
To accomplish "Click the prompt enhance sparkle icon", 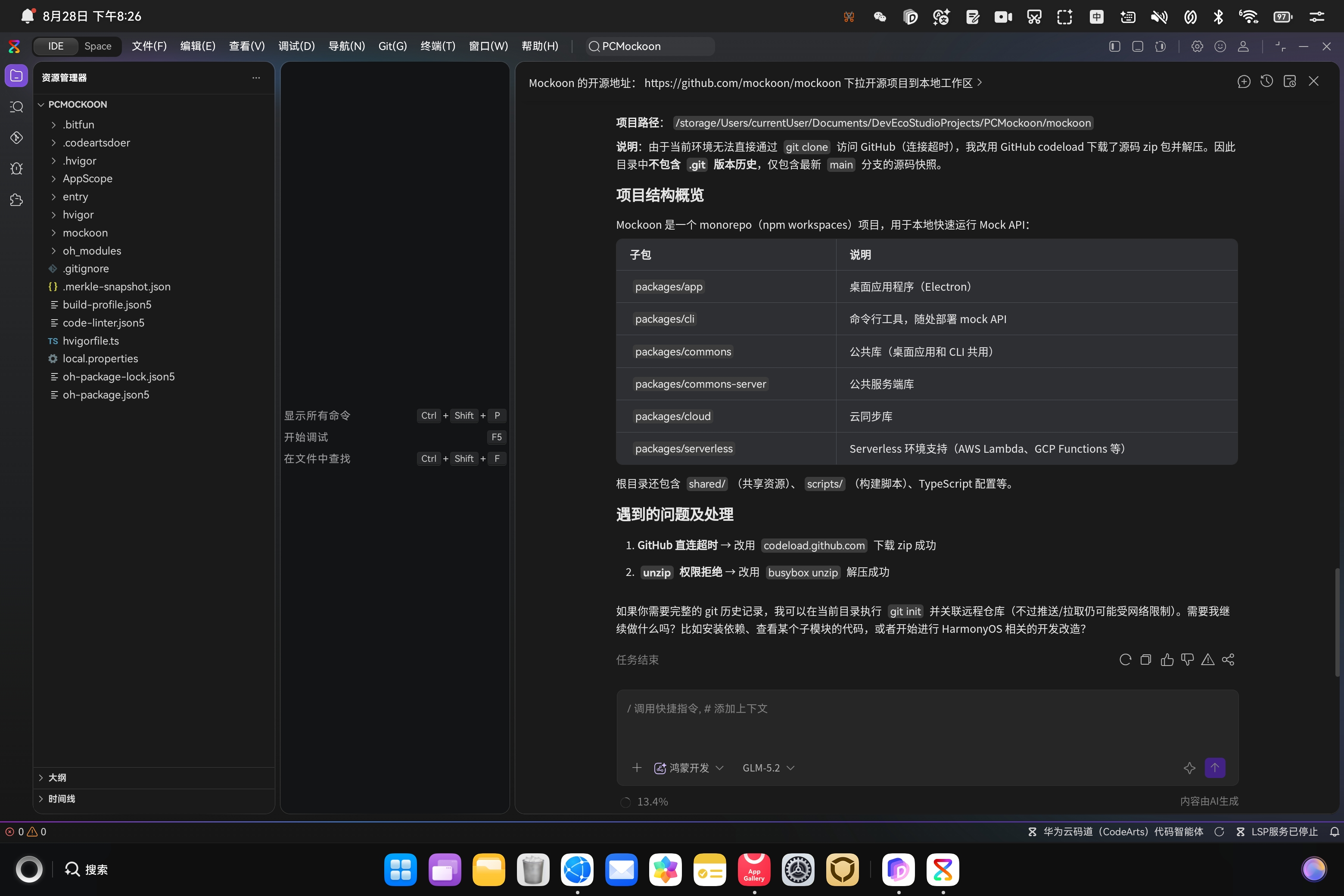I will point(1189,768).
